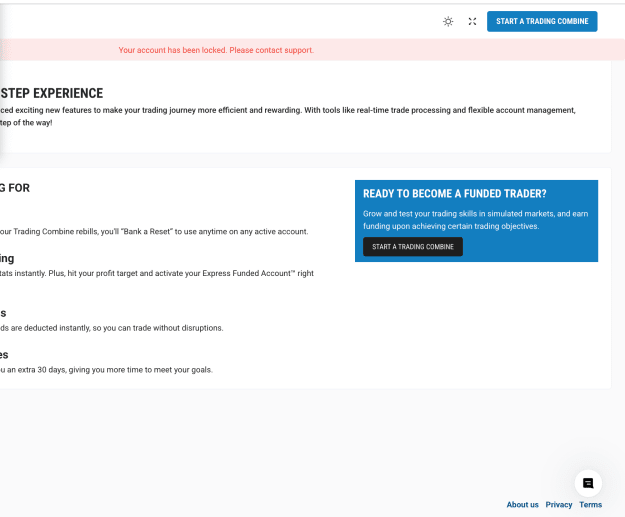
Task: Click the Step Experience heading text
Action: [x=52, y=93]
